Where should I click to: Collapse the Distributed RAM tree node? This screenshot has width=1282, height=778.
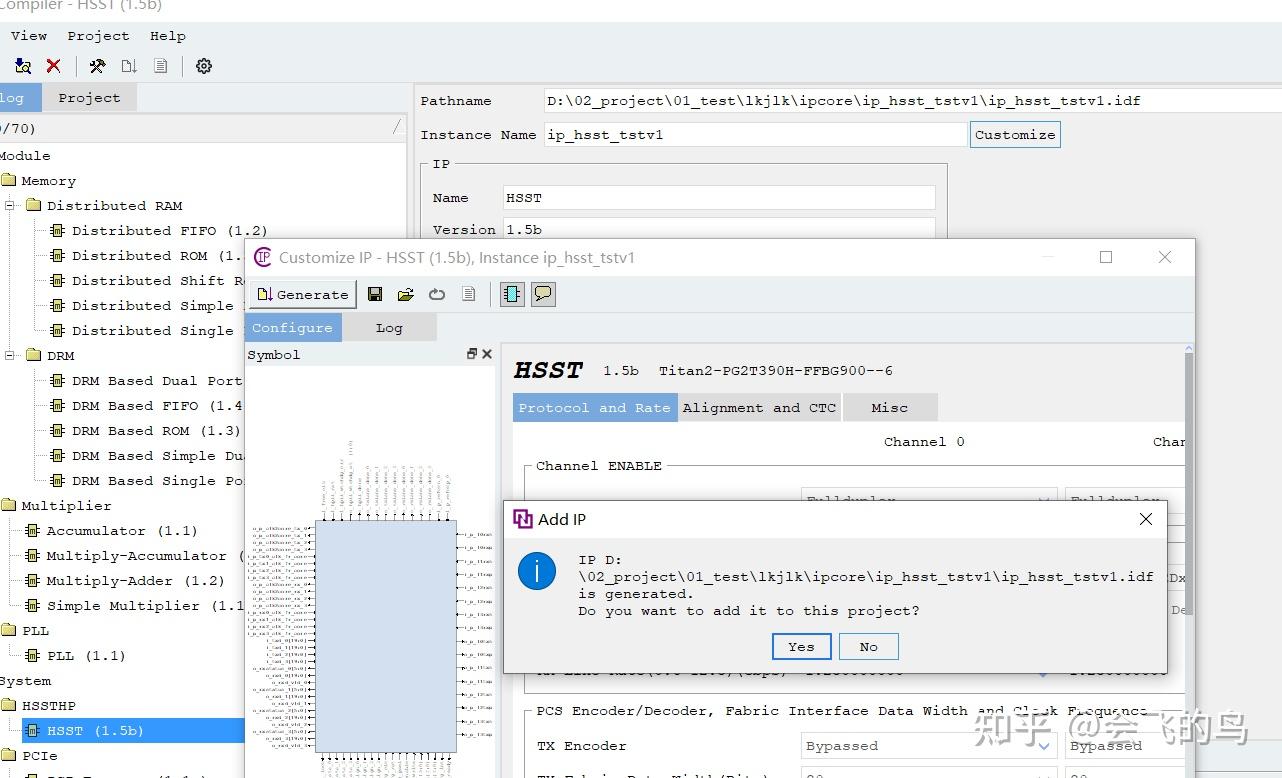point(10,206)
